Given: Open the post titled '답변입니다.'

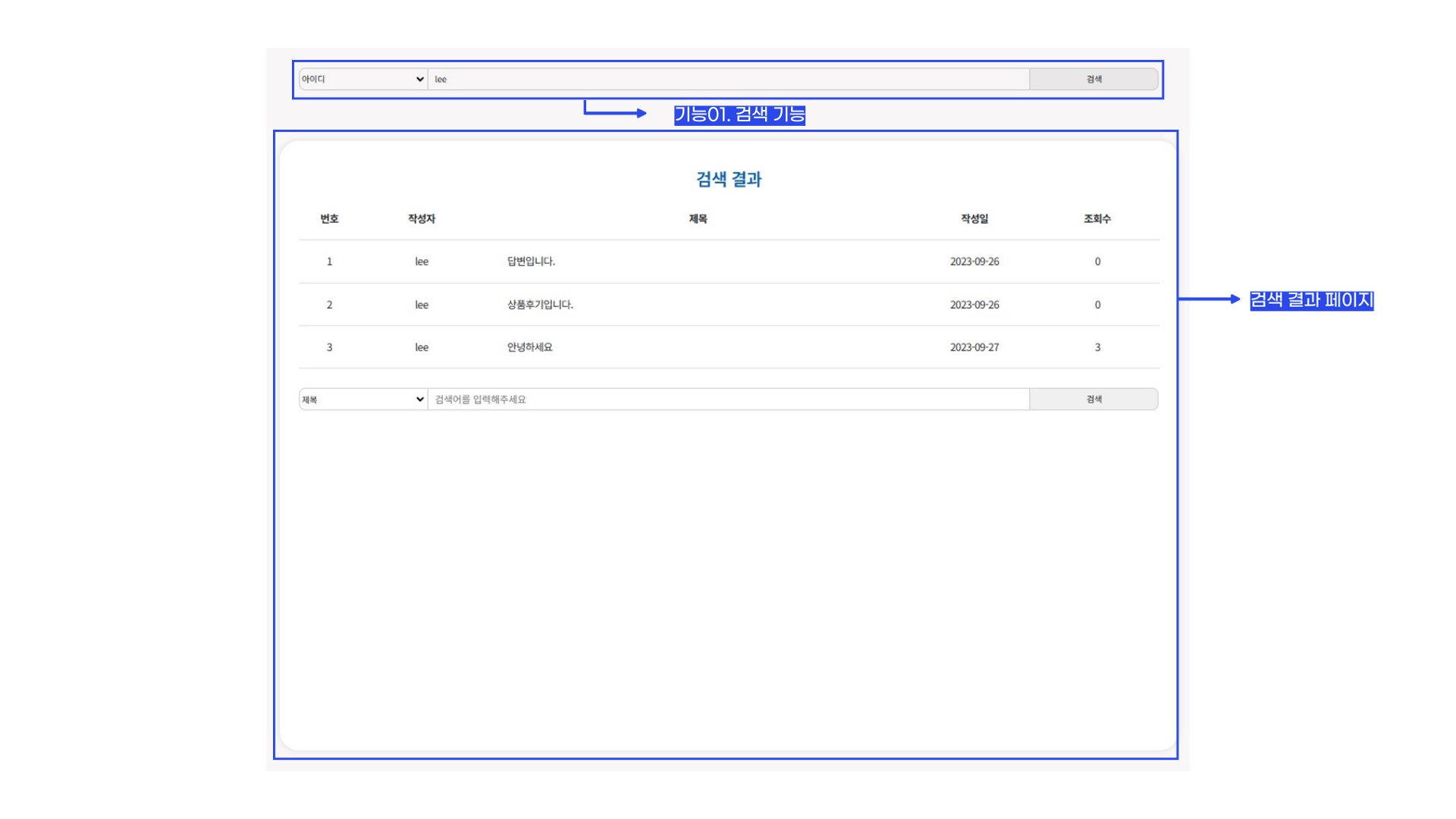Looking at the screenshot, I should [531, 261].
